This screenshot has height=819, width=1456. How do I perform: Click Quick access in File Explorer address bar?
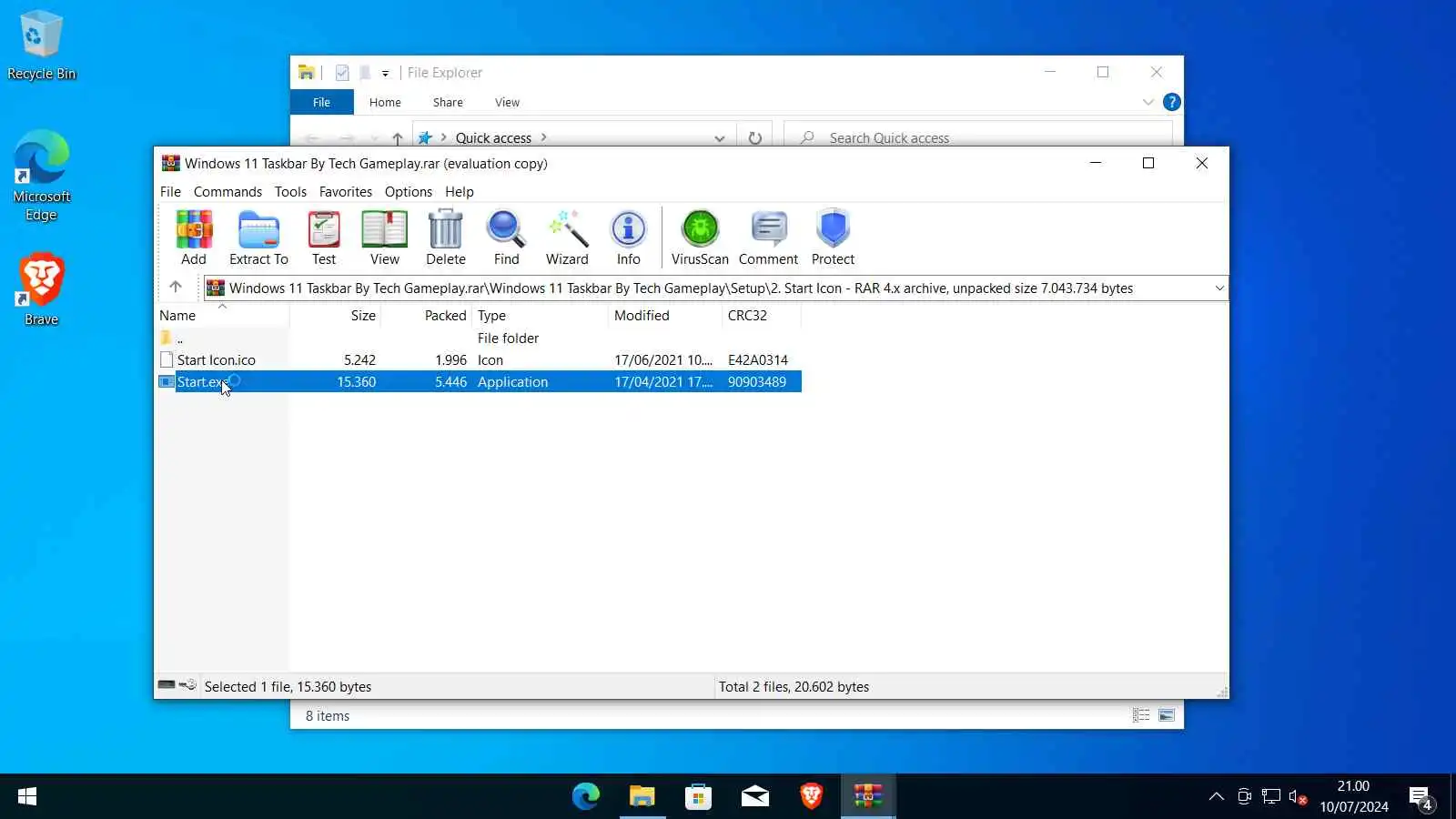tap(493, 137)
